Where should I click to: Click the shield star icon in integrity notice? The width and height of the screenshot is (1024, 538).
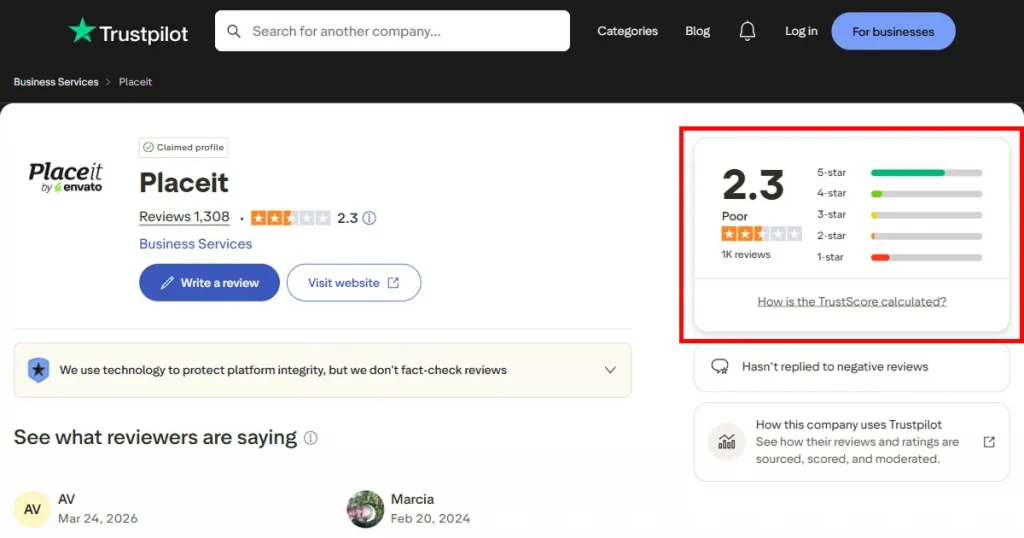pos(39,370)
